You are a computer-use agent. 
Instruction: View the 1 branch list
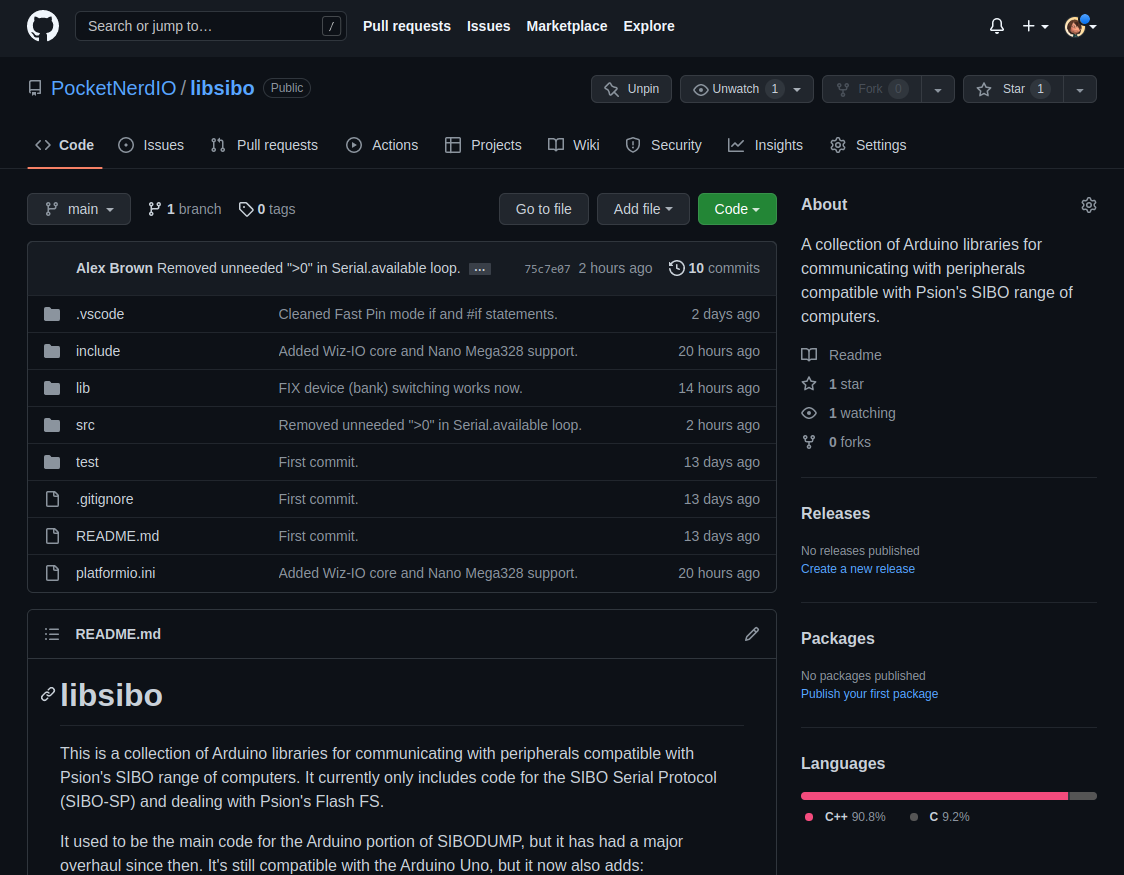[184, 209]
